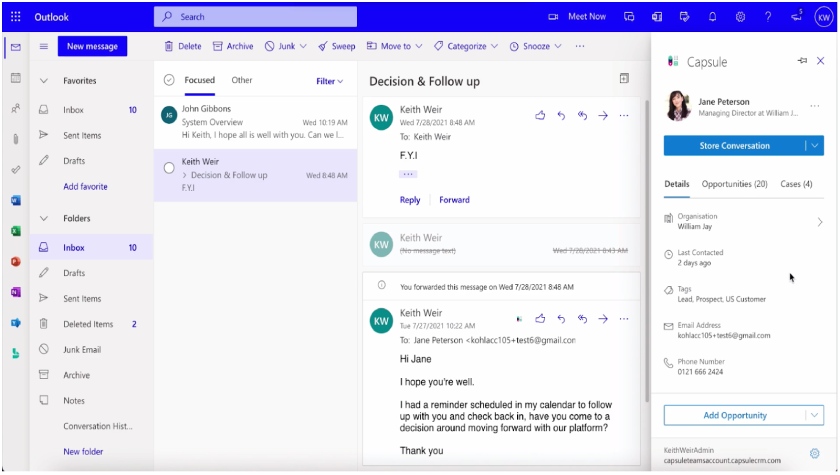840x475 pixels.
Task: Open more actions on F.Y.I message
Action: click(624, 115)
